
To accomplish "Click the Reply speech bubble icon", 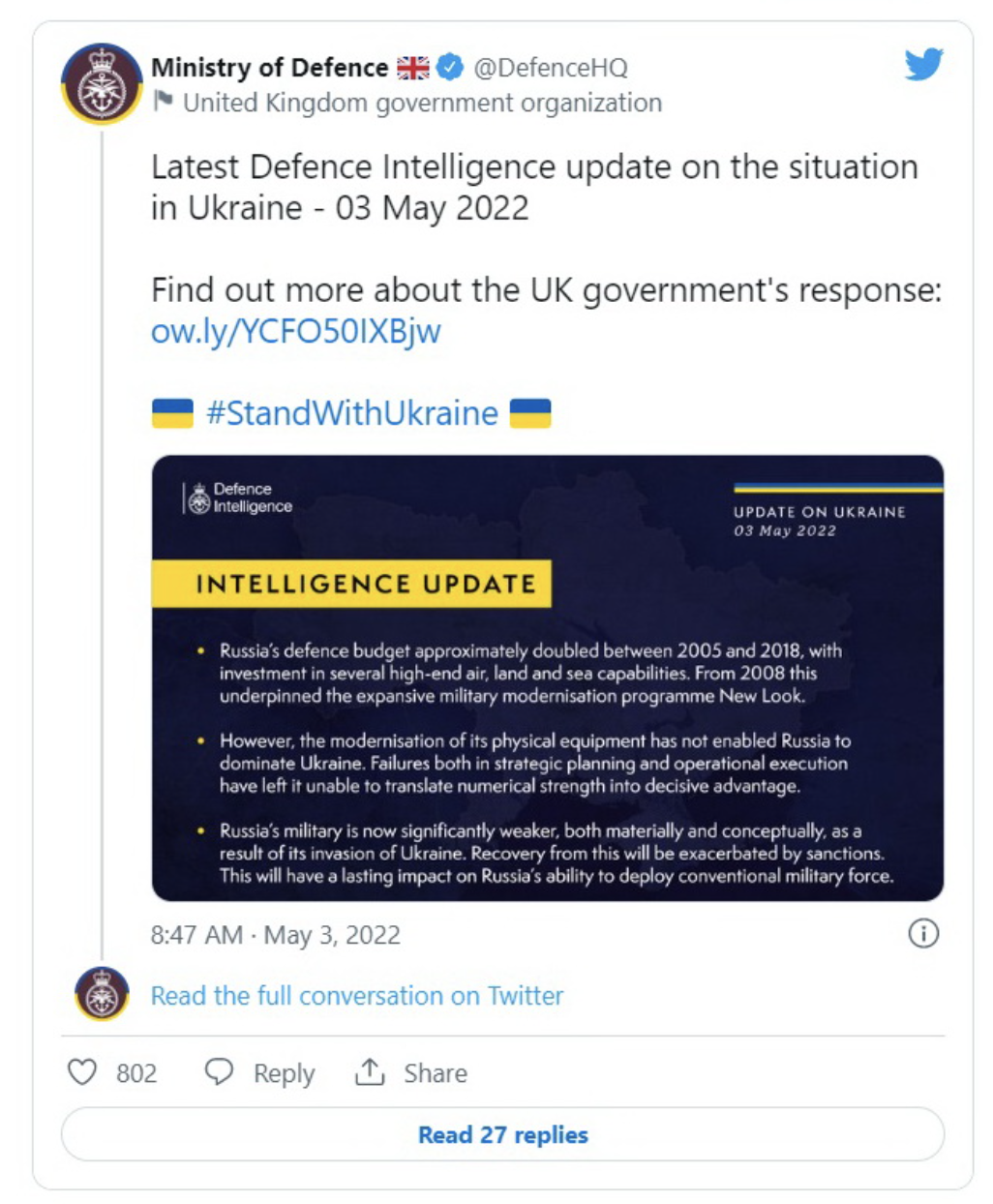I will (220, 1072).
